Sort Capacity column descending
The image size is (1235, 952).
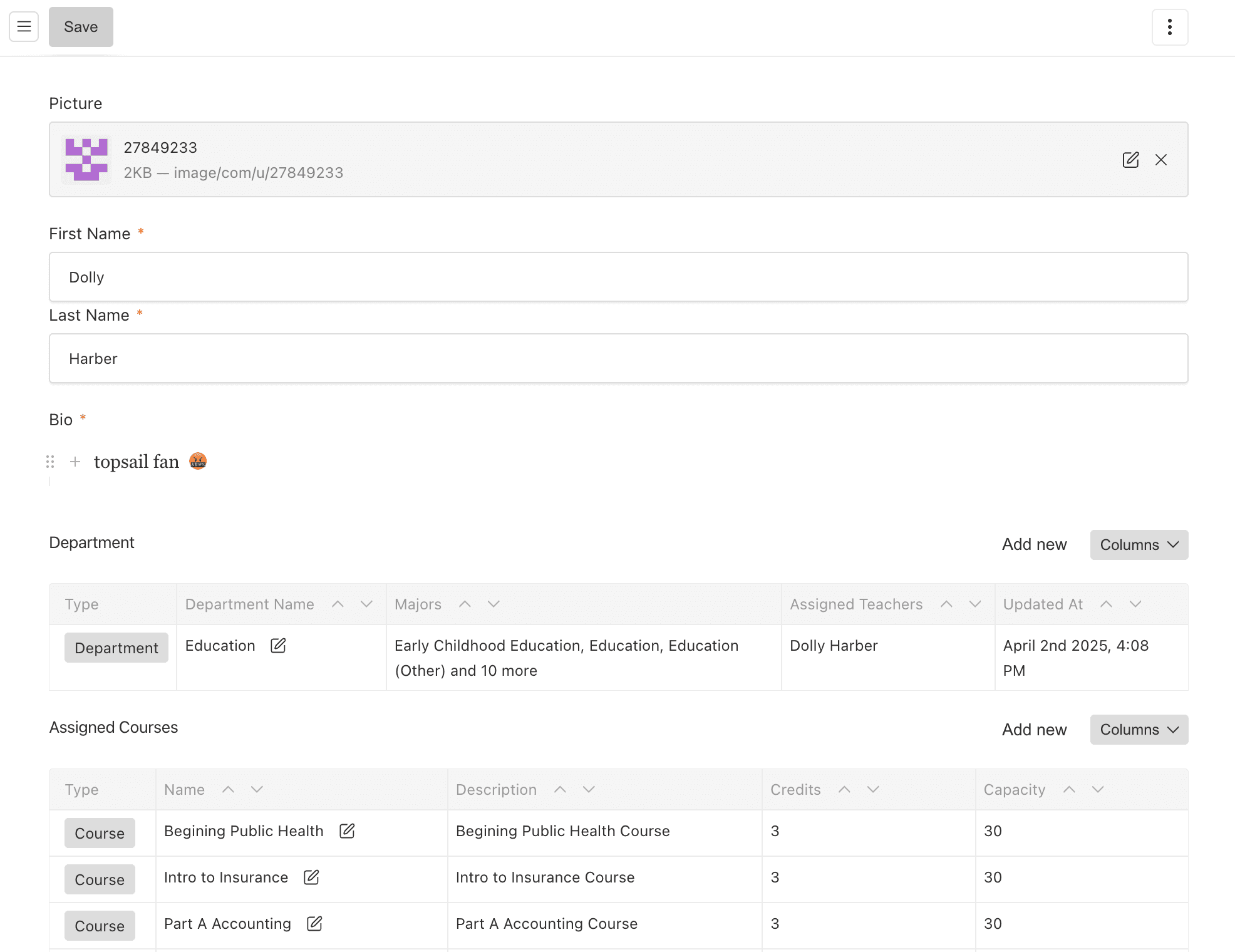(1098, 790)
